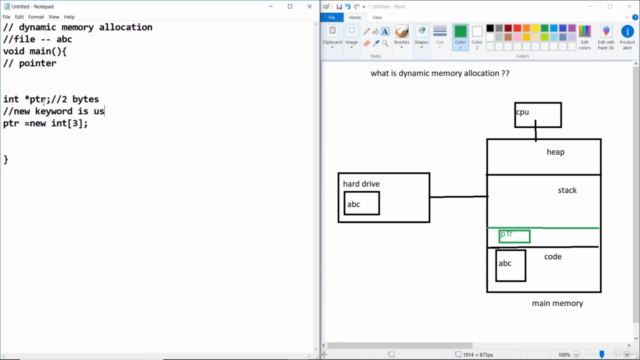
Task: Click the 'void main(){' line in Notepad
Action: point(35,51)
